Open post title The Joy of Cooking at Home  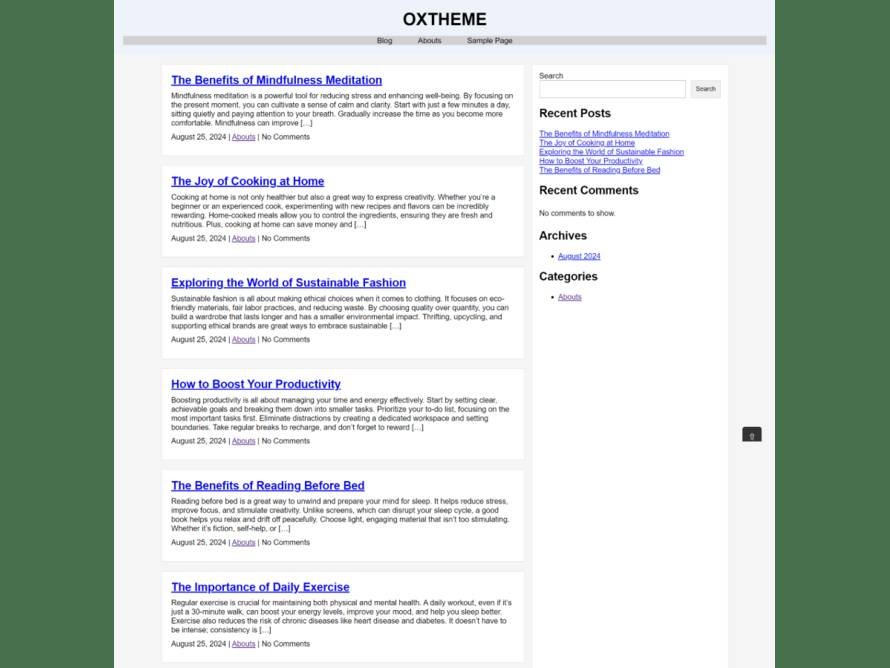click(x=247, y=181)
